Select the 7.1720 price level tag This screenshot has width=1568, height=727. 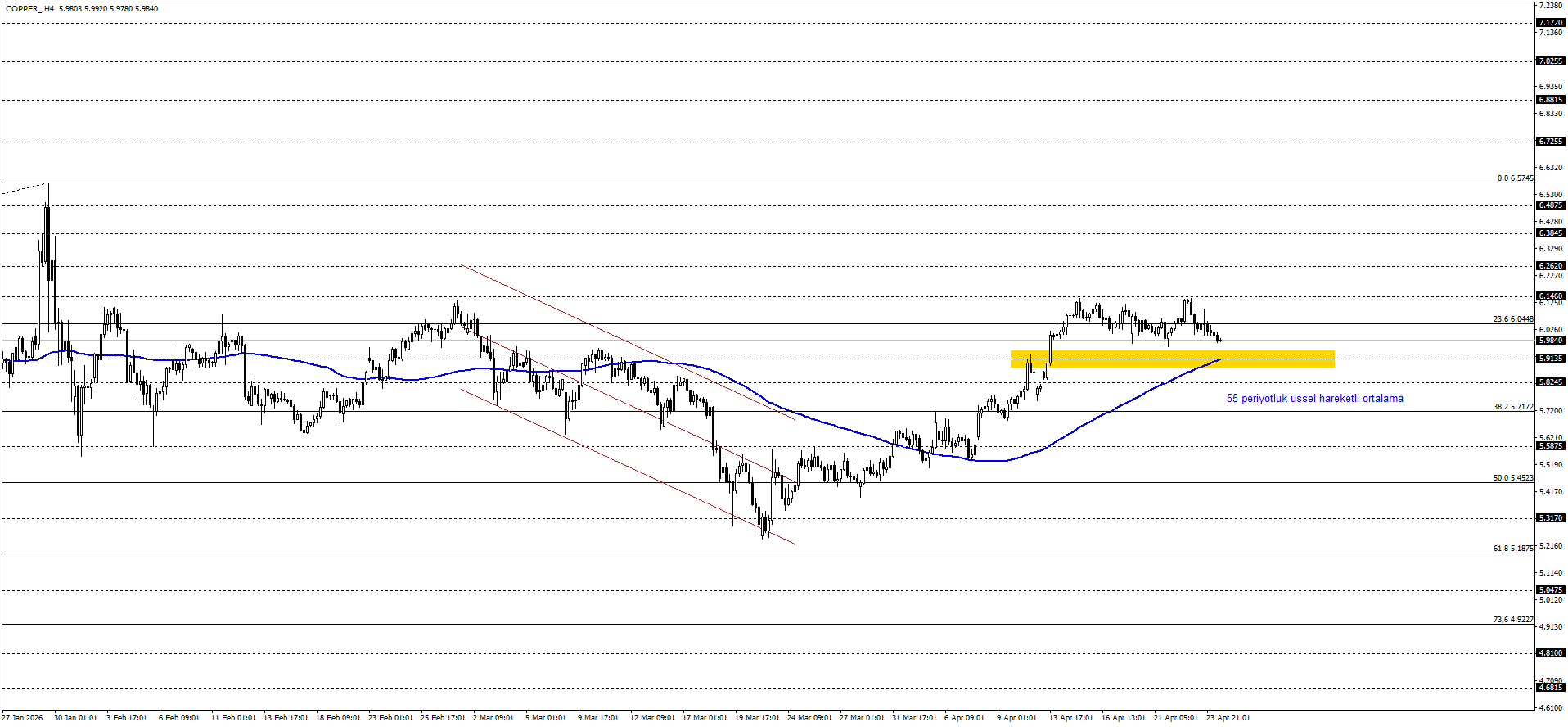click(x=1550, y=23)
